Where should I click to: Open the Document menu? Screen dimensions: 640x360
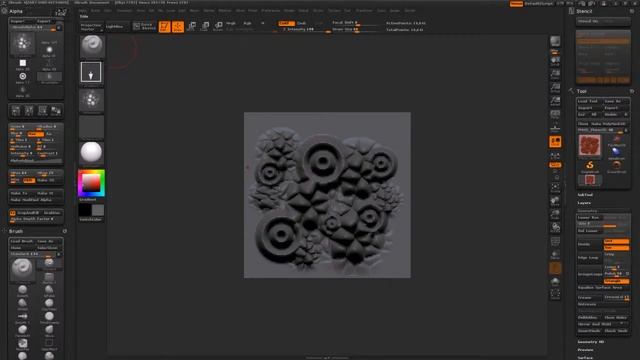124,11
